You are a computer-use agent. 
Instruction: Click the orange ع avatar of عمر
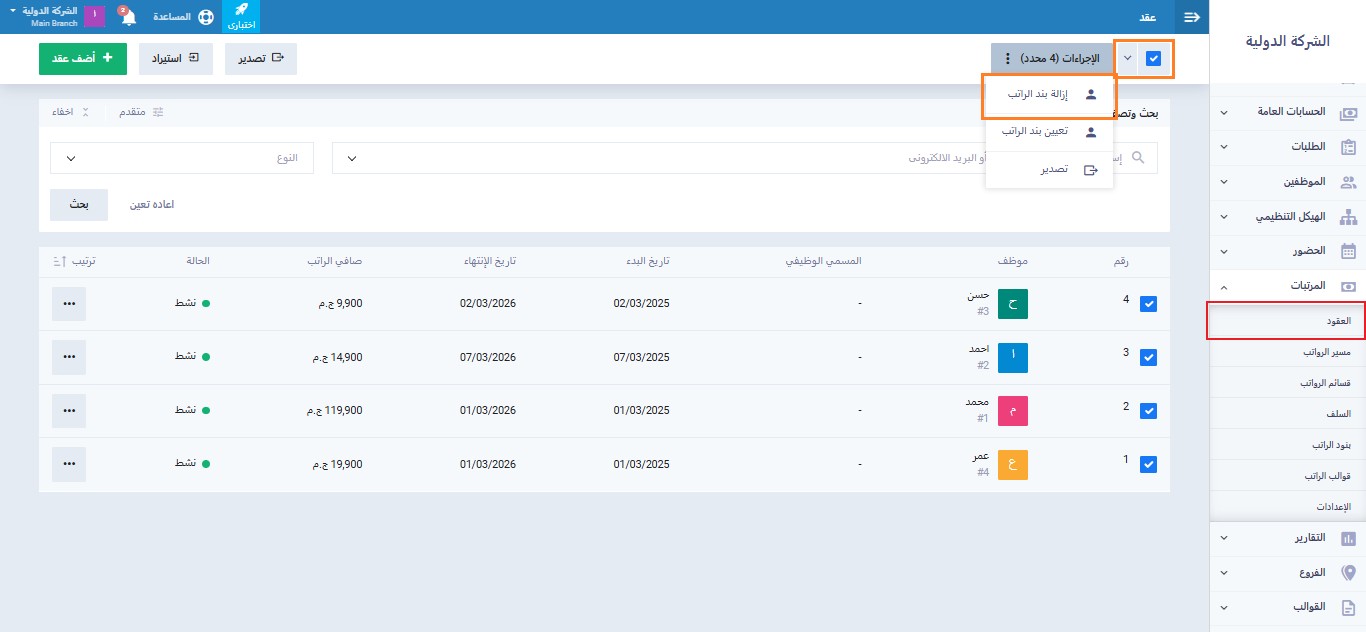click(1013, 465)
